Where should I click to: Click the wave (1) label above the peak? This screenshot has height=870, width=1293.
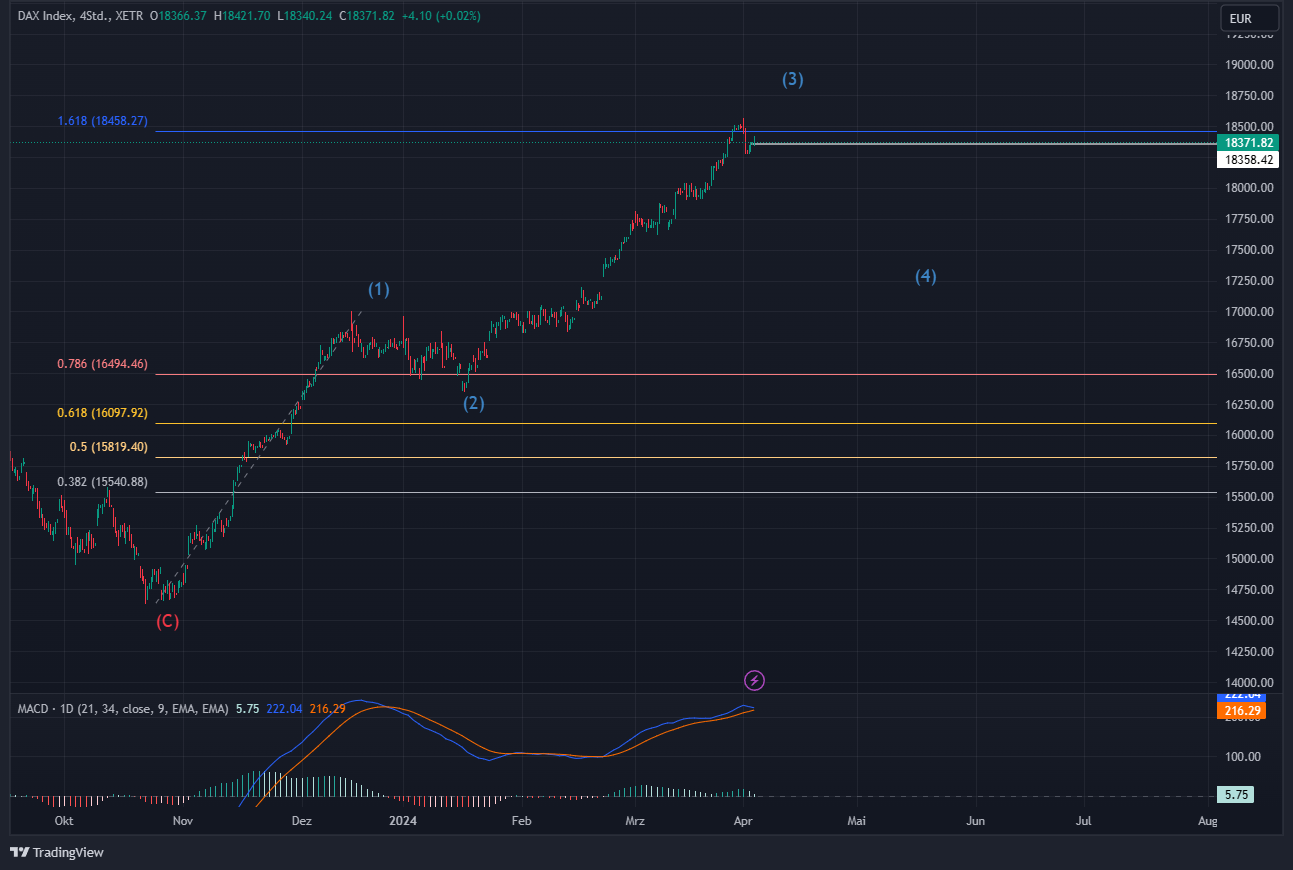[379, 289]
